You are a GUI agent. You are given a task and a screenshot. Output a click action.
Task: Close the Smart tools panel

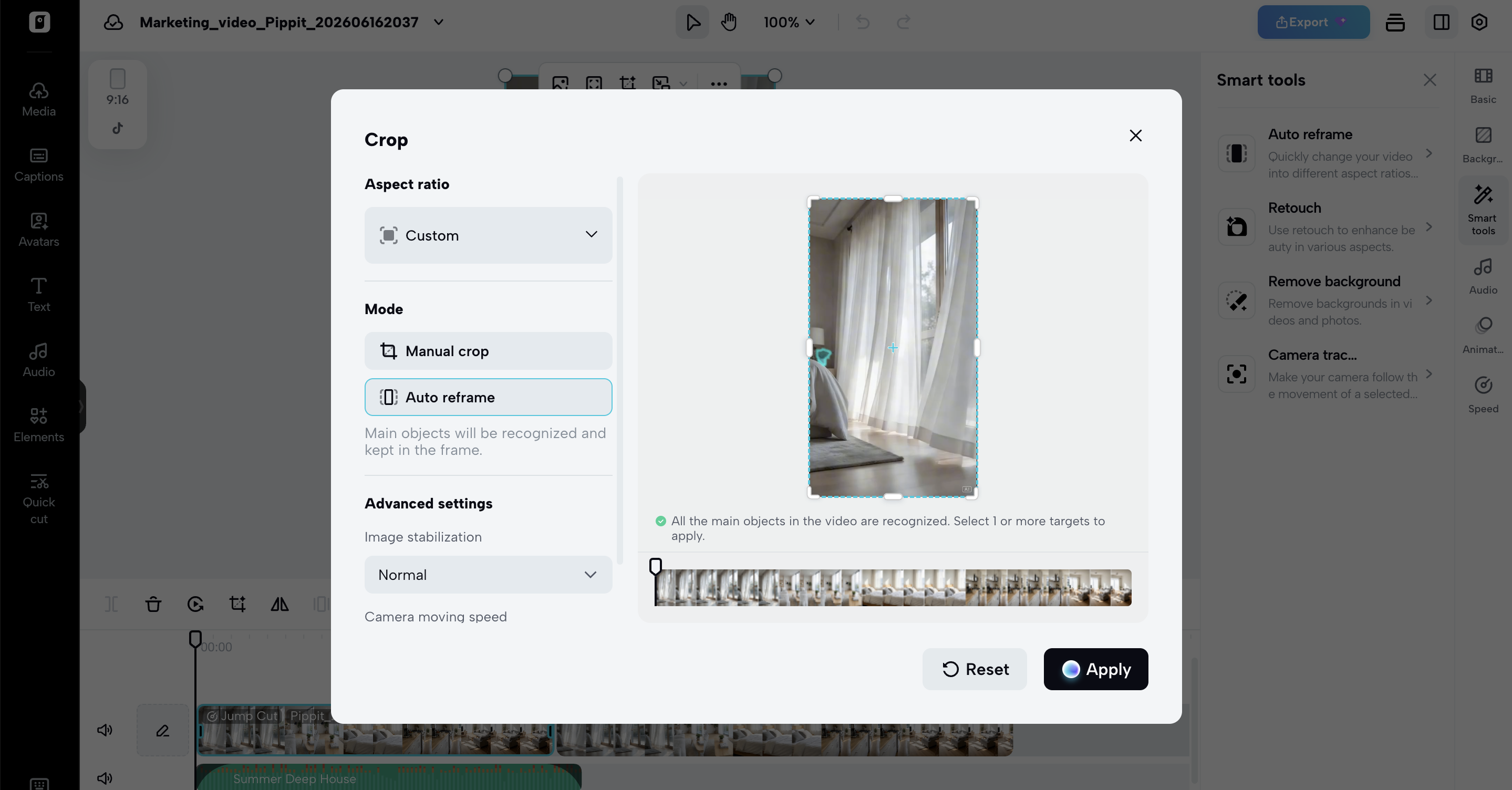pos(1430,80)
